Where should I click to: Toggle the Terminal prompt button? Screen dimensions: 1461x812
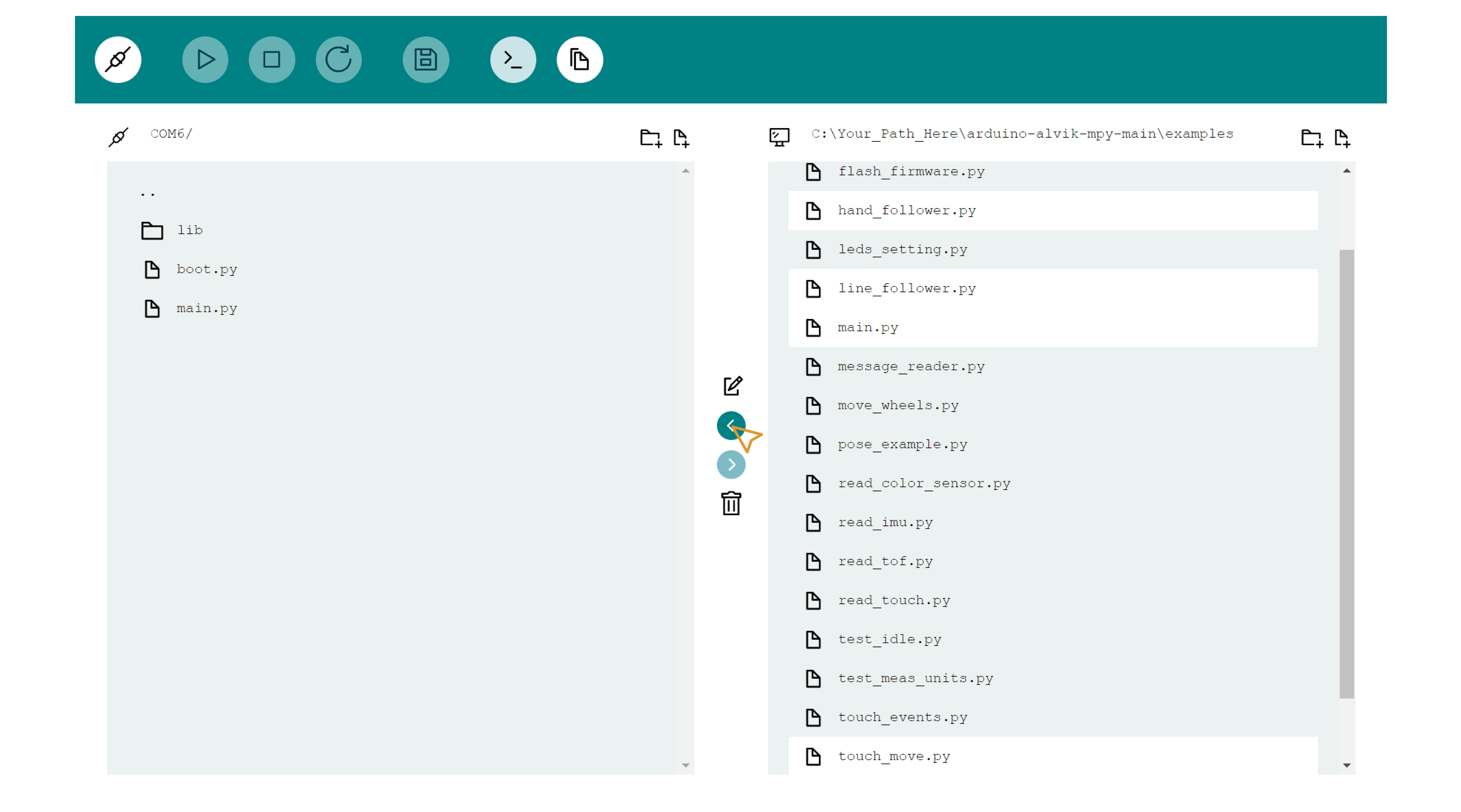[513, 59]
